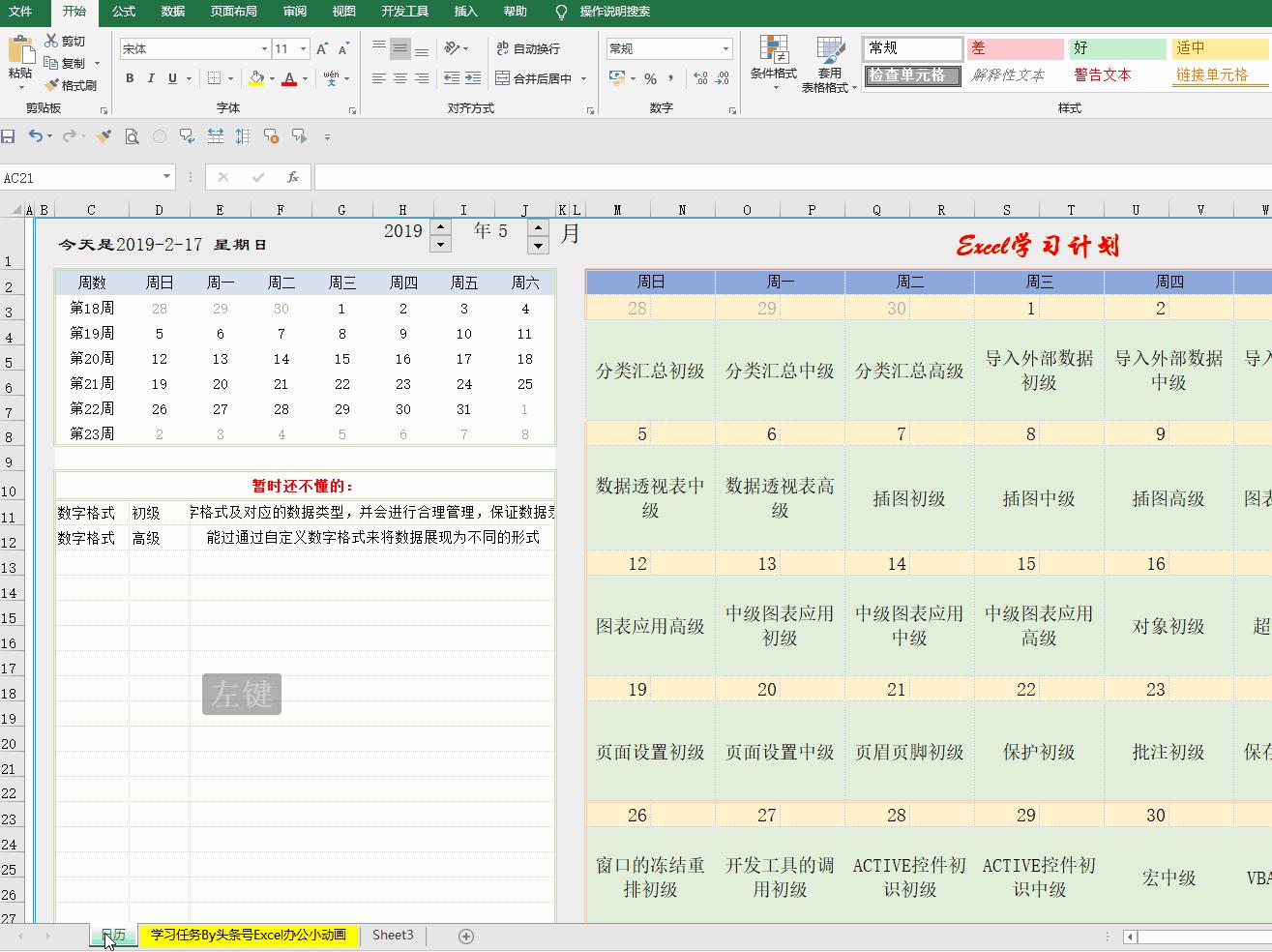Toggle bold formatting

[130, 77]
